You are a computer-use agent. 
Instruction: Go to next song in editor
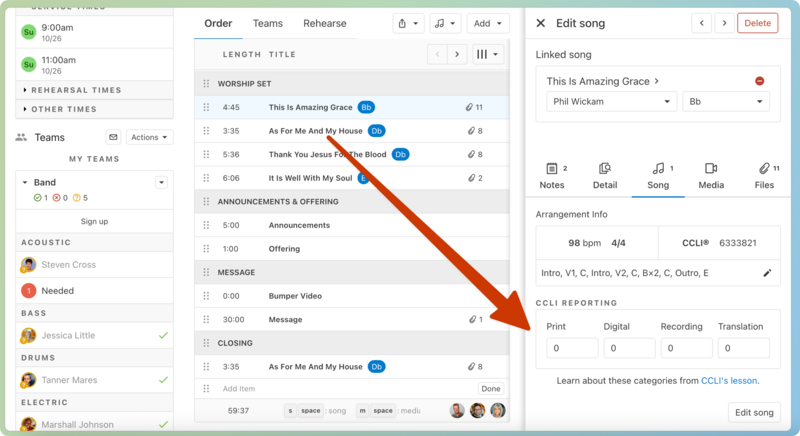[x=724, y=23]
